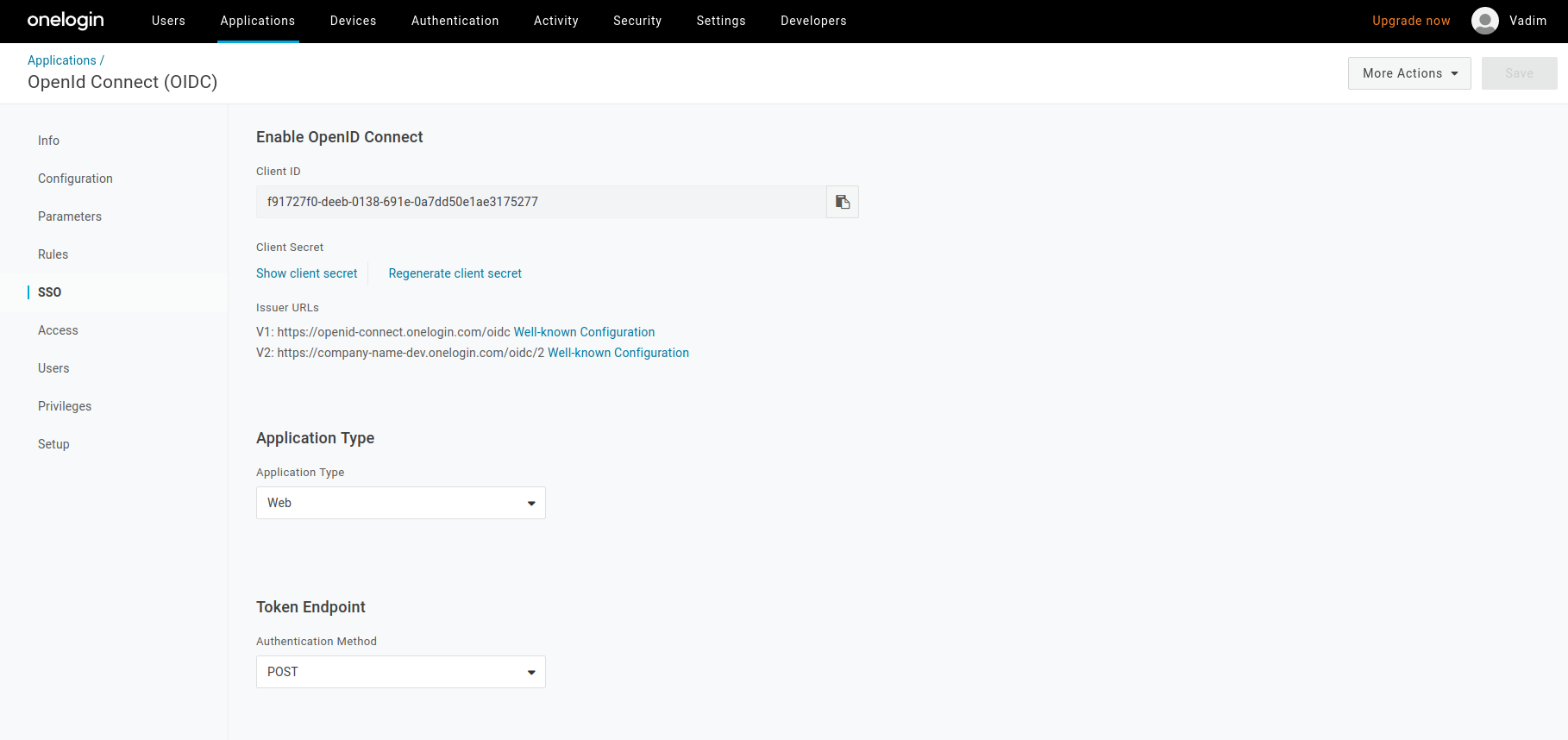Open the Developers menu

(812, 21)
